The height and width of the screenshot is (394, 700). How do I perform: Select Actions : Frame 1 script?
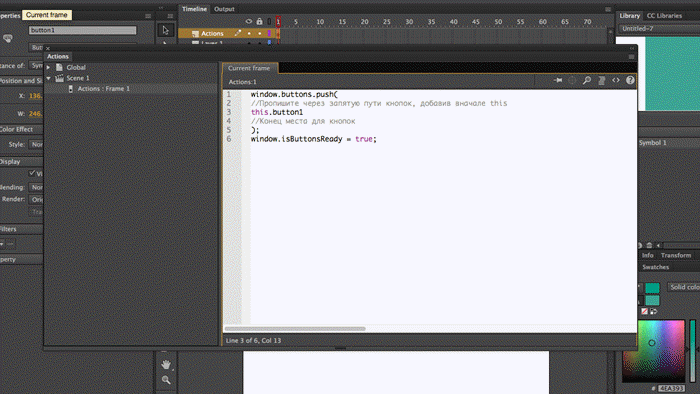click(104, 89)
